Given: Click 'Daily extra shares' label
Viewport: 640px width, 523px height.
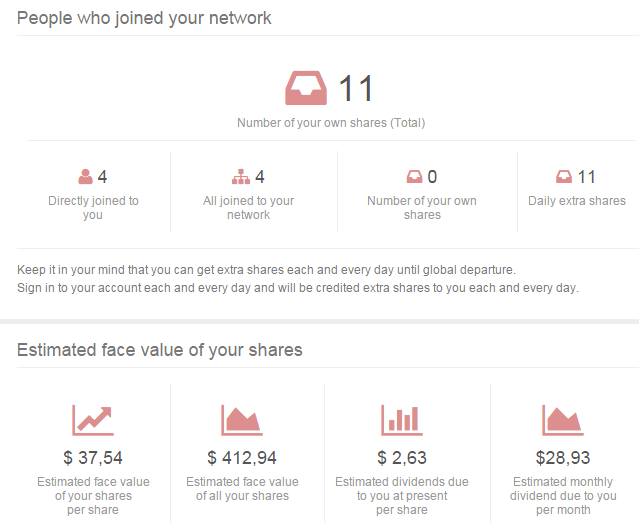Looking at the screenshot, I should (577, 200).
